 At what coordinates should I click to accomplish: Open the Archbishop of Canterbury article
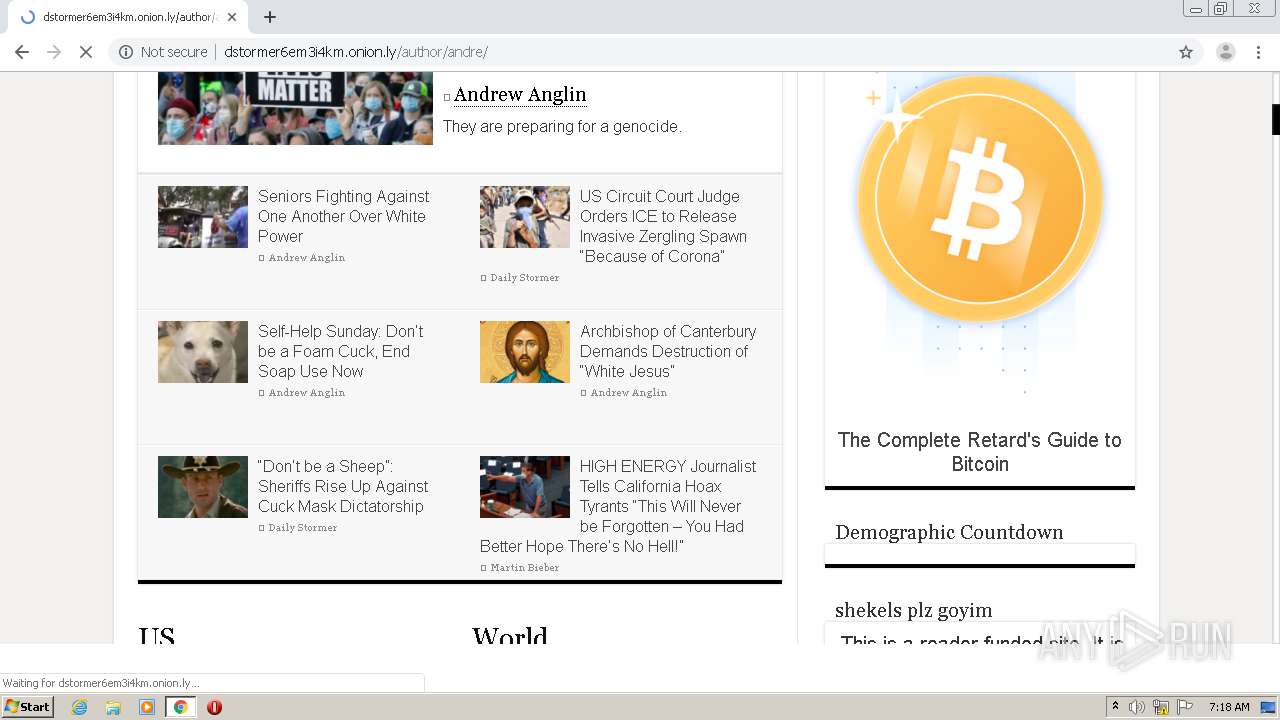point(668,351)
